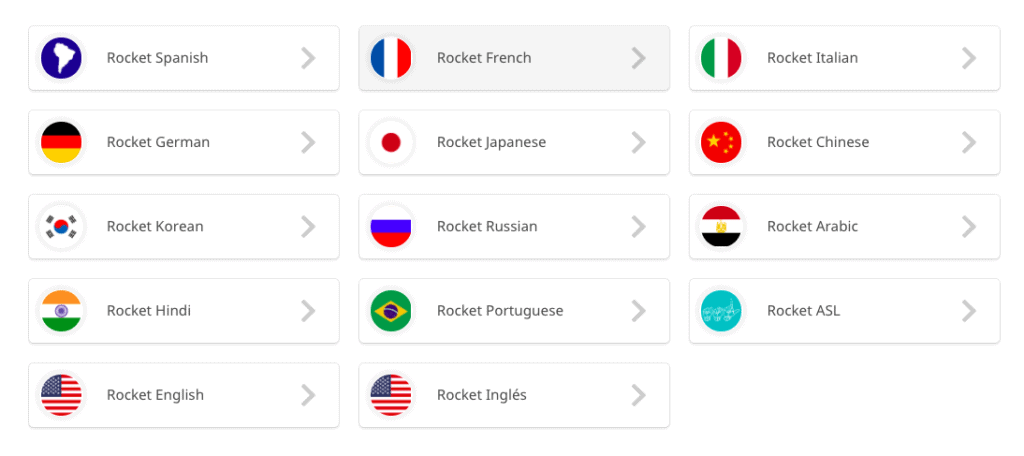The height and width of the screenshot is (456, 1024).
Task: Expand the Rocket Arabic arrow
Action: coord(968,227)
